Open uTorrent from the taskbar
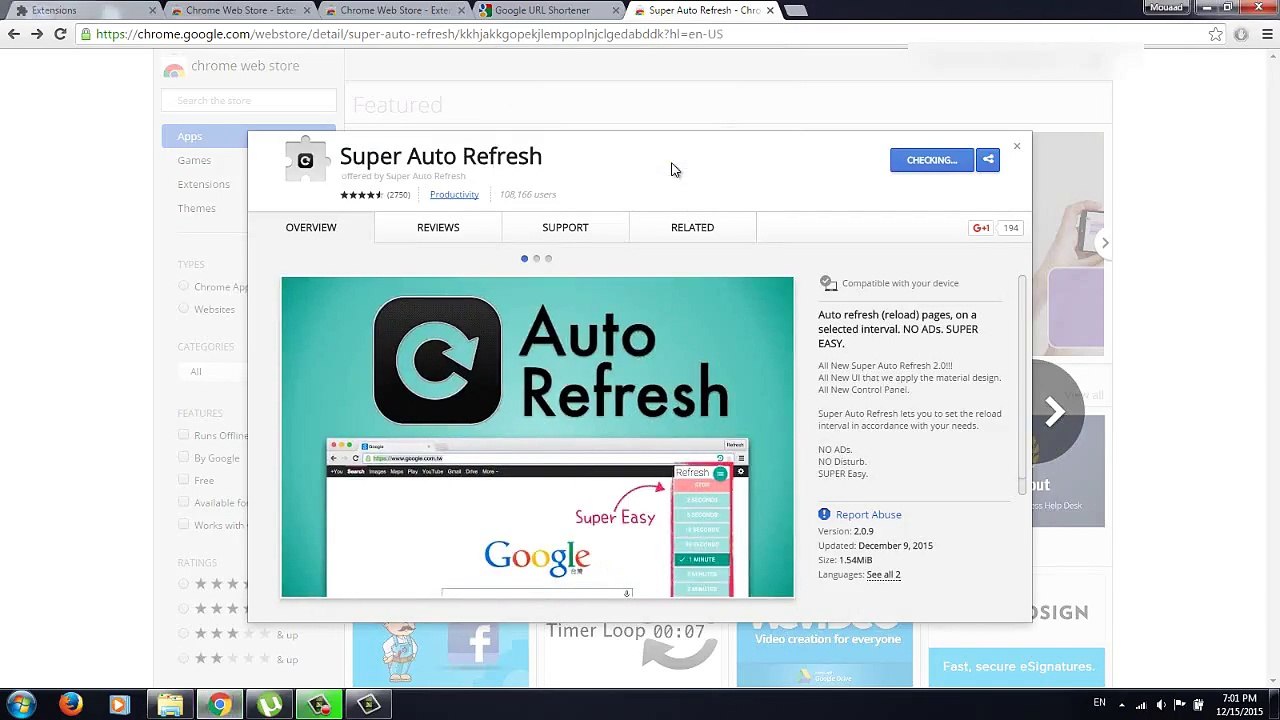Screen dimensions: 1280x720 point(269,705)
